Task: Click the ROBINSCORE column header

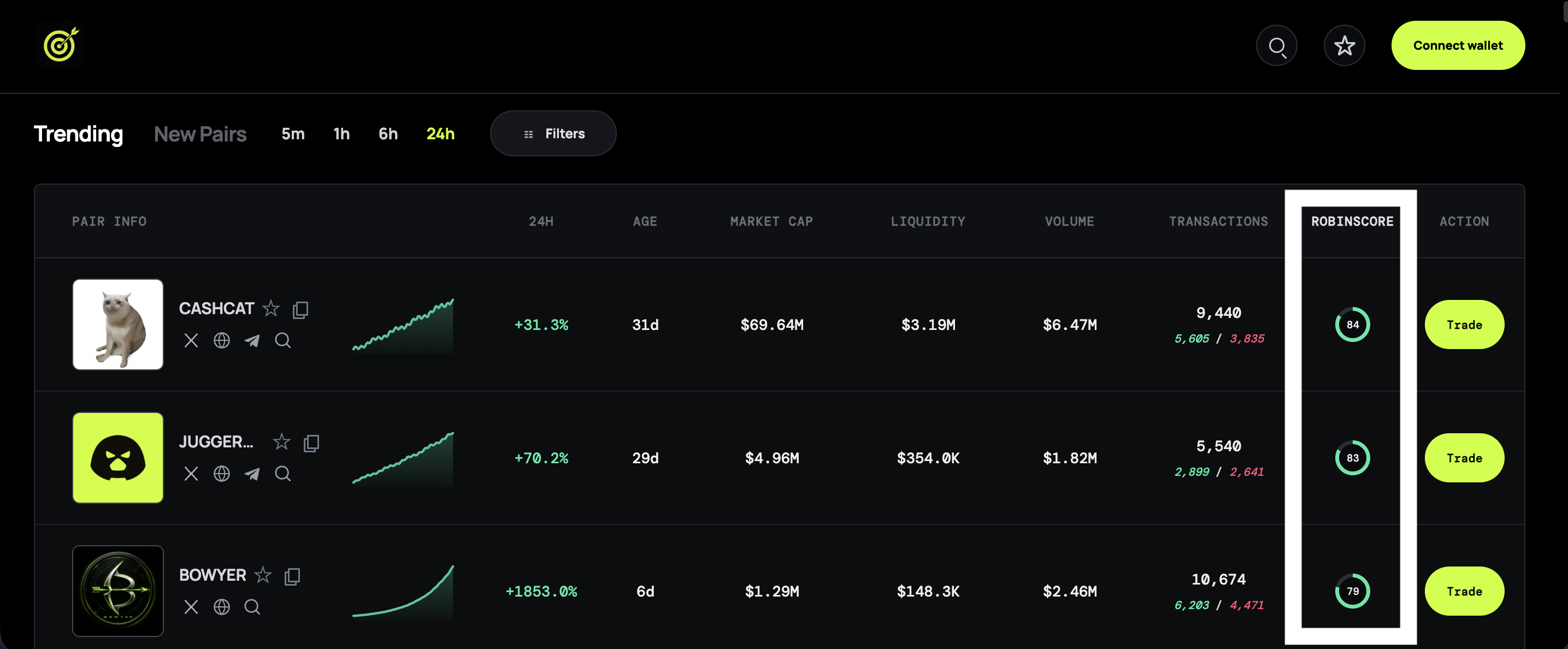Action: pyautogui.click(x=1352, y=222)
